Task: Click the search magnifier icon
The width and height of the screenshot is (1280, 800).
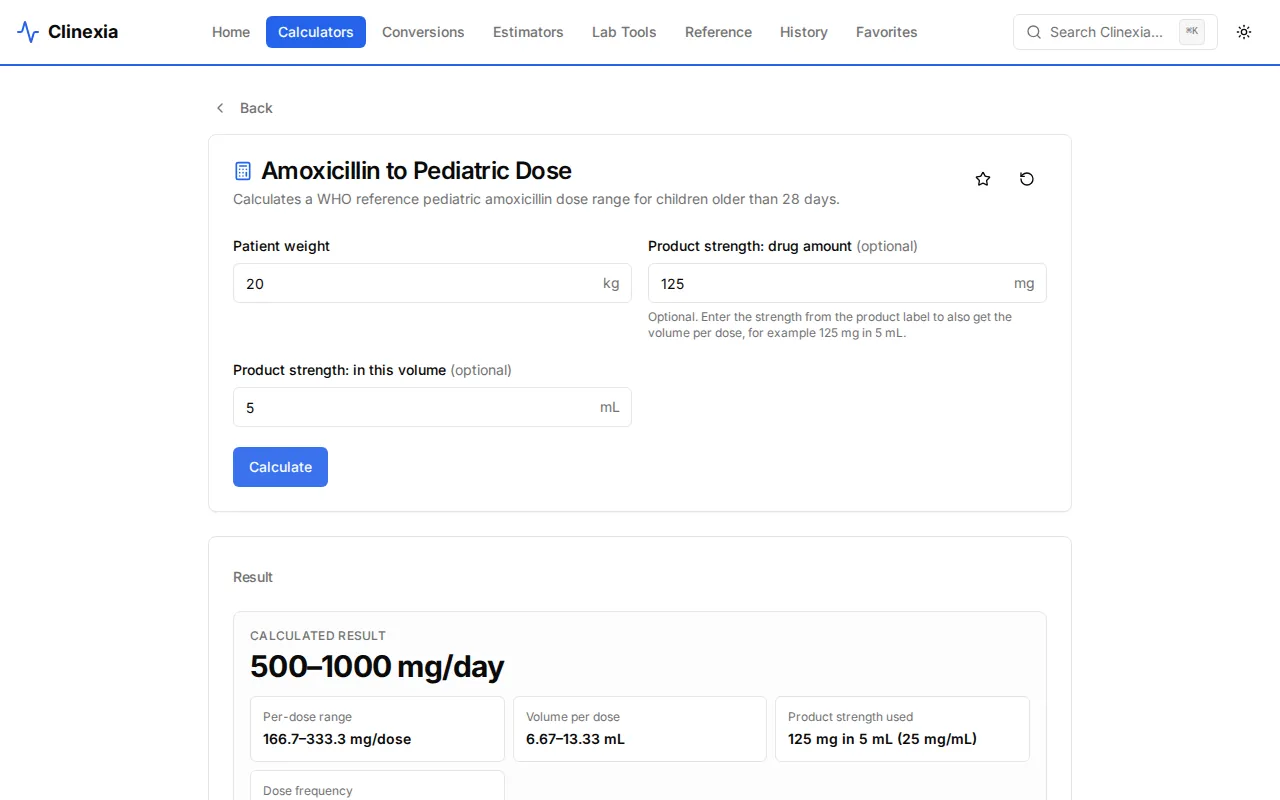Action: (x=1034, y=32)
